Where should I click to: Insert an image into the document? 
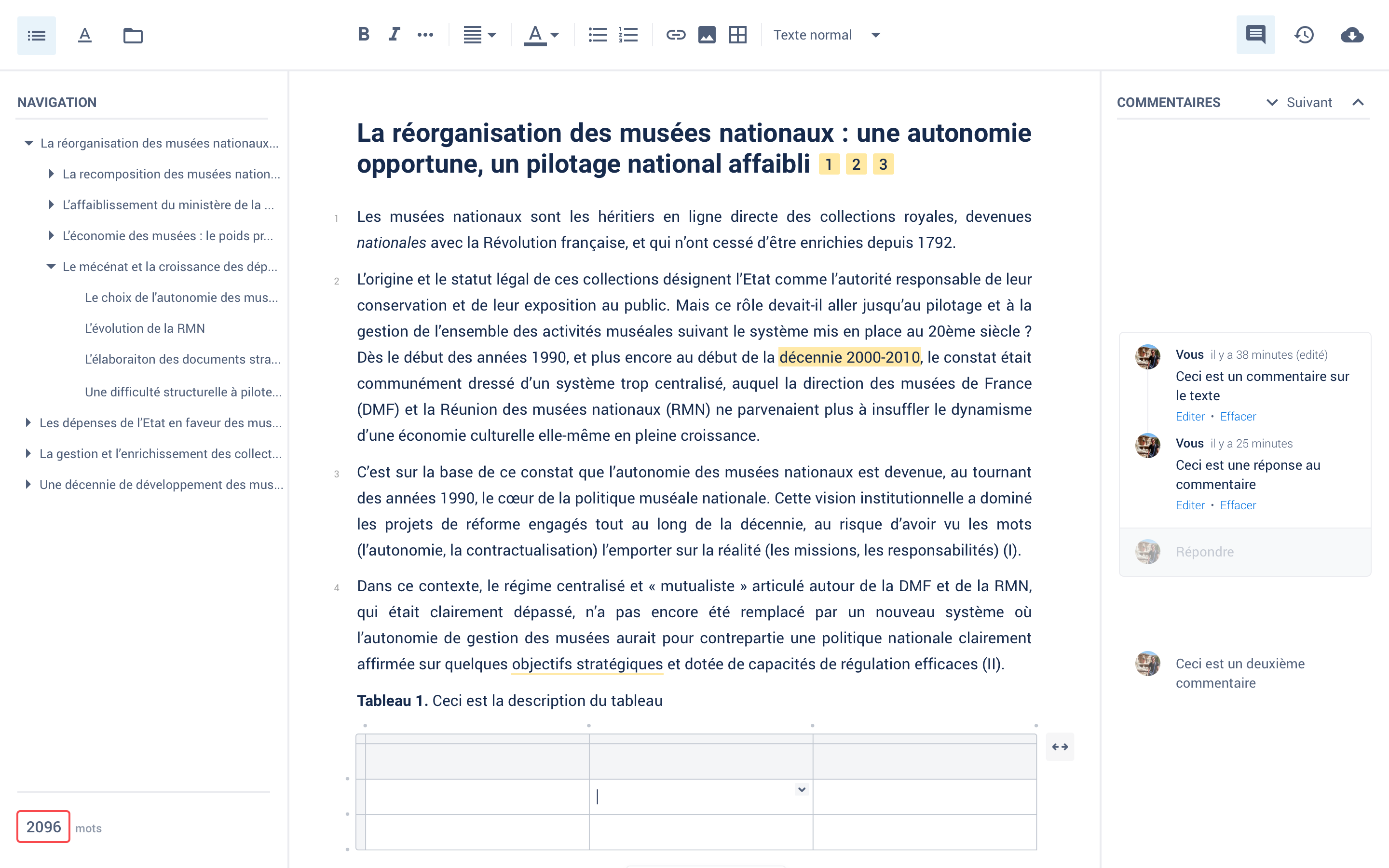707,35
